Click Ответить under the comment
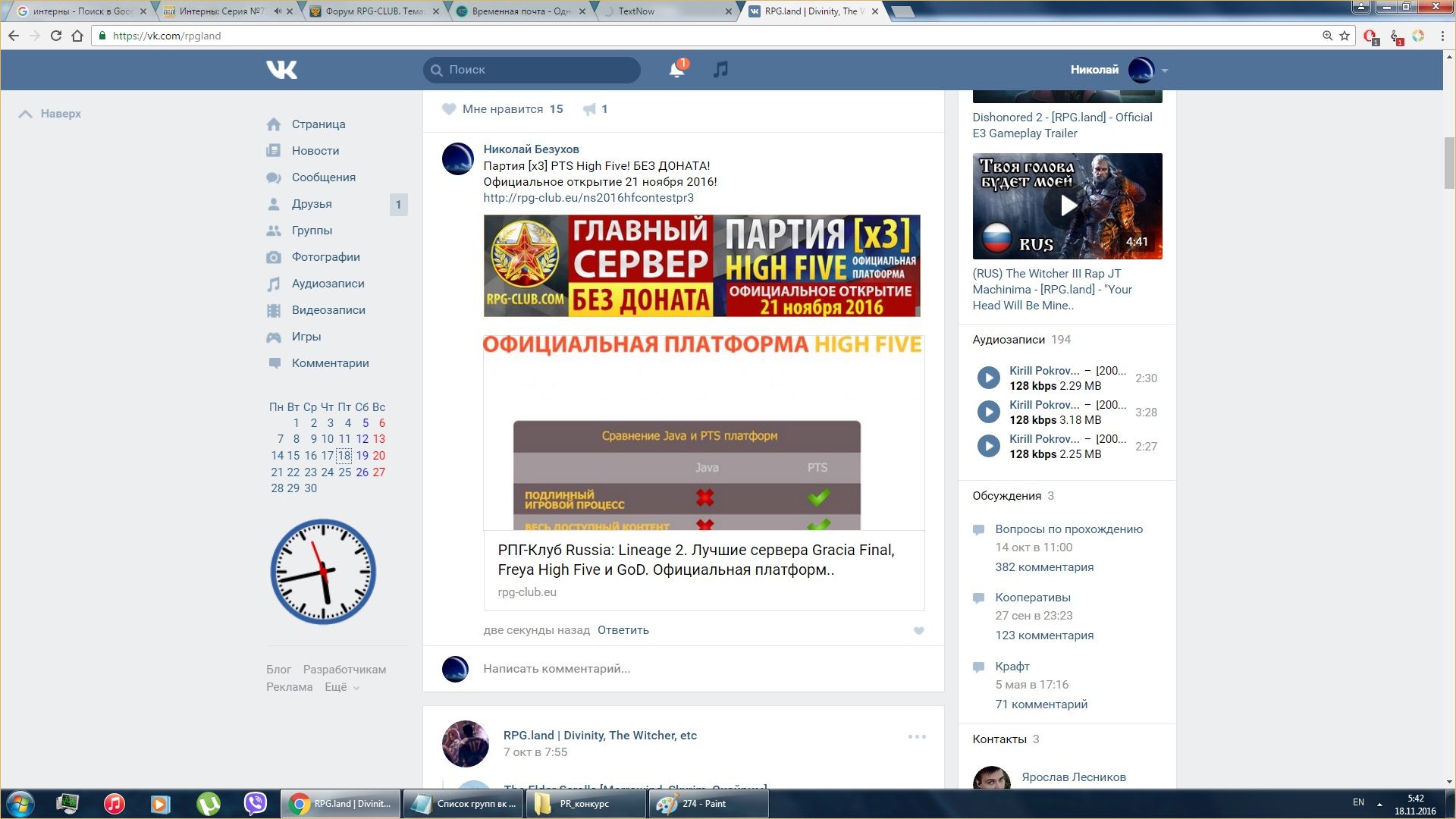 (623, 630)
